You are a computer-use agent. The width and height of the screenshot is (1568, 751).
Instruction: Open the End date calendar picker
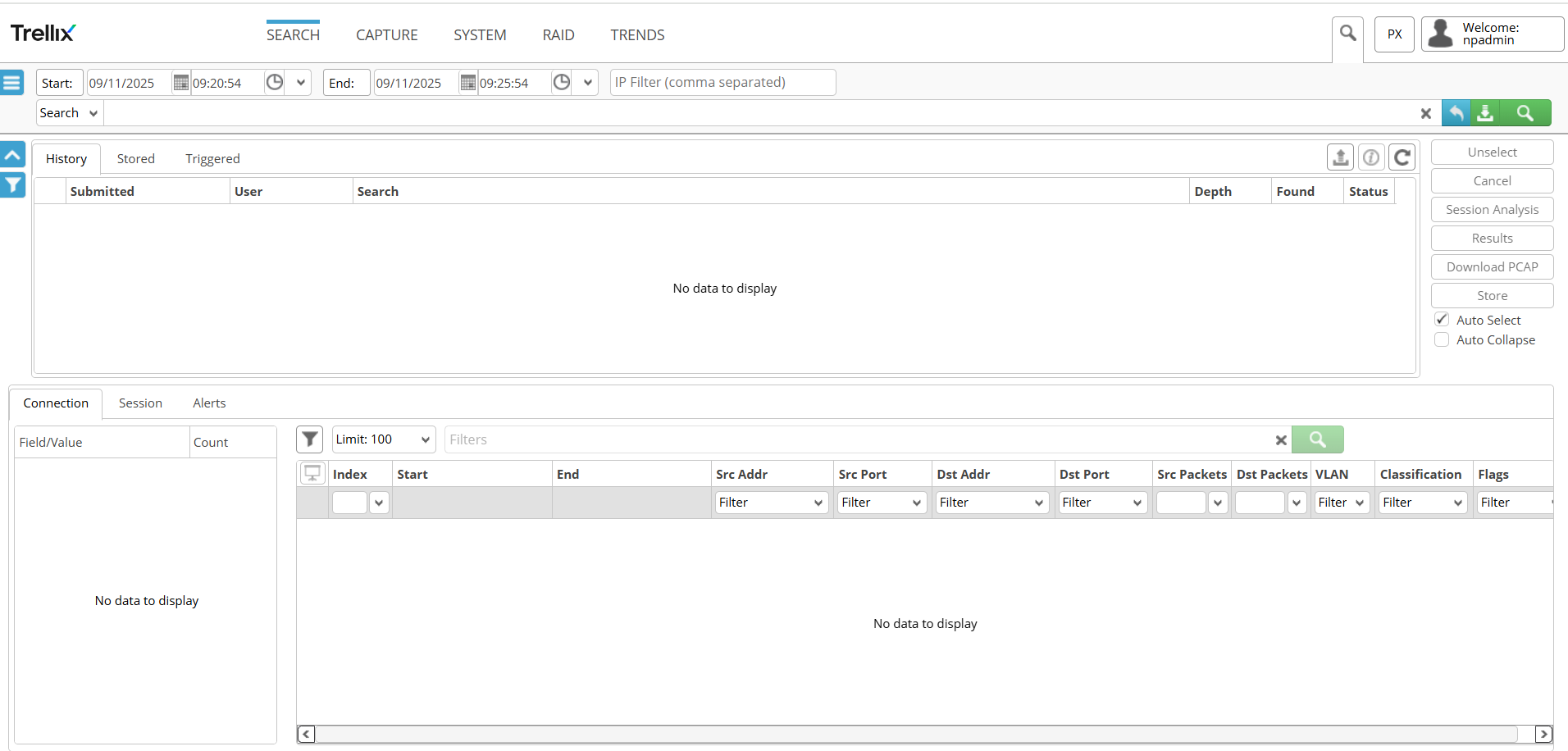[467, 83]
